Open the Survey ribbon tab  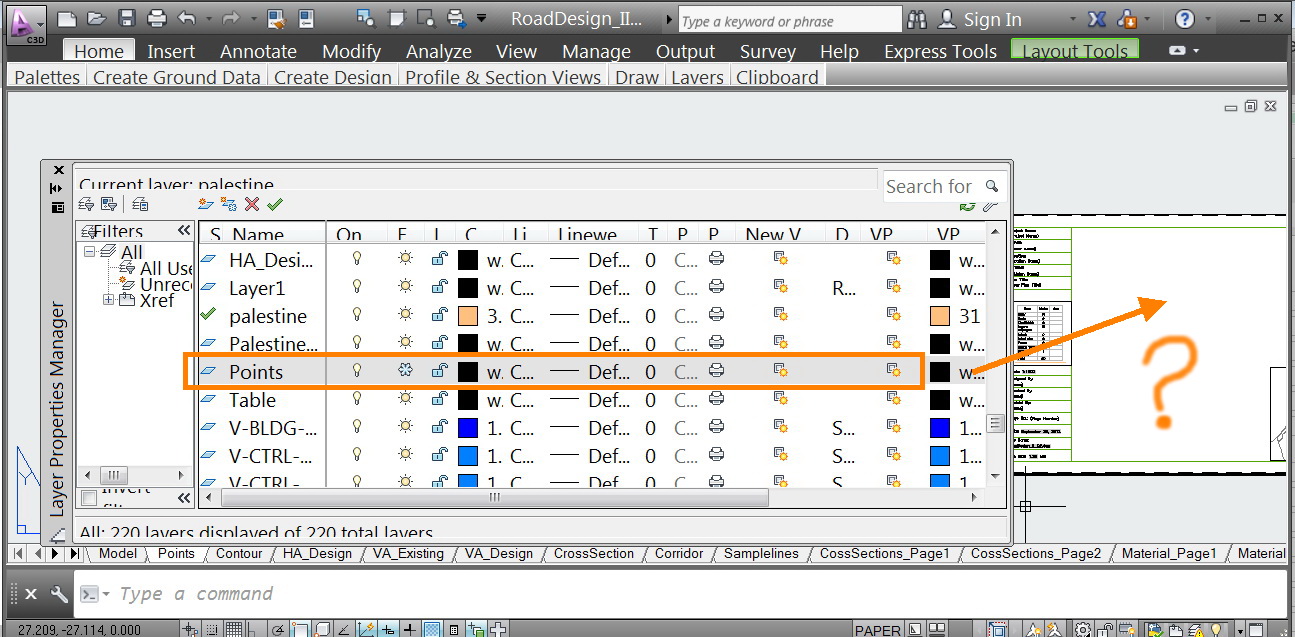768,51
